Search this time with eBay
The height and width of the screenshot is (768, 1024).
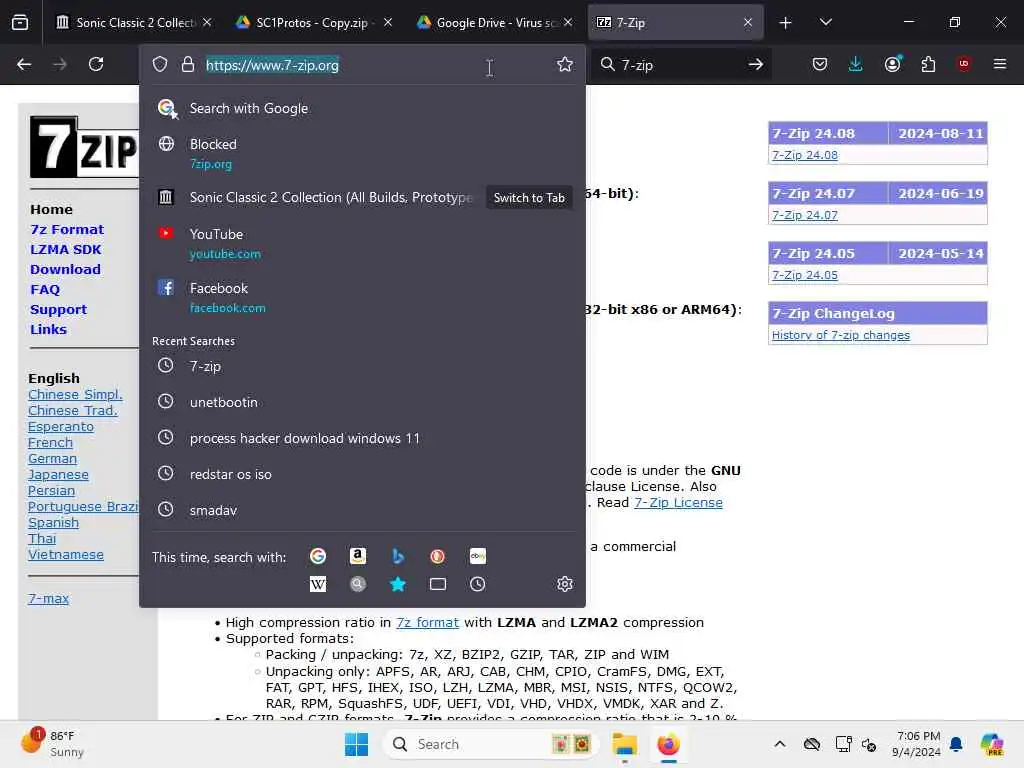(478, 556)
